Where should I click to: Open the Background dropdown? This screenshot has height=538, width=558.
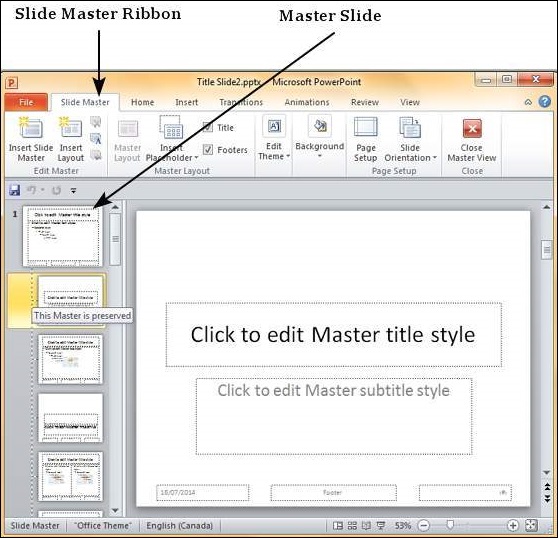[320, 137]
